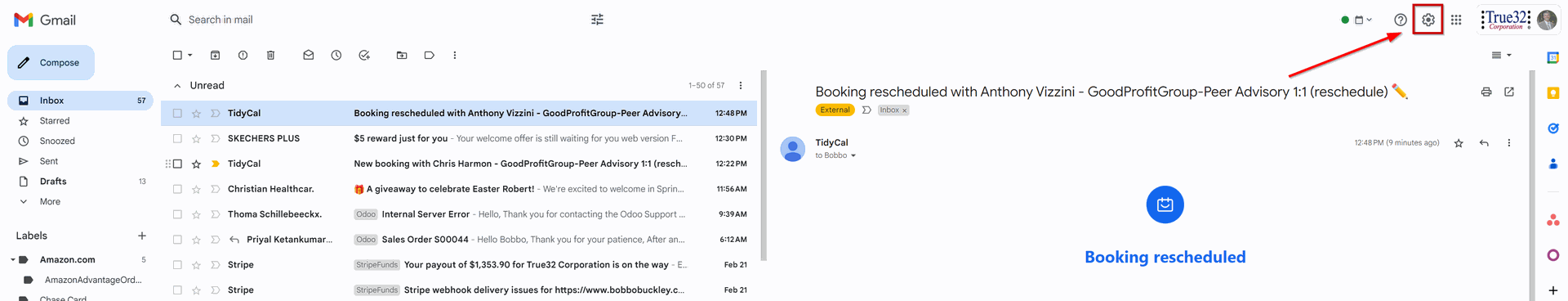The image size is (1568, 301).
Task: Open the Select dropdown arrow beside checkbox
Action: coord(190,55)
